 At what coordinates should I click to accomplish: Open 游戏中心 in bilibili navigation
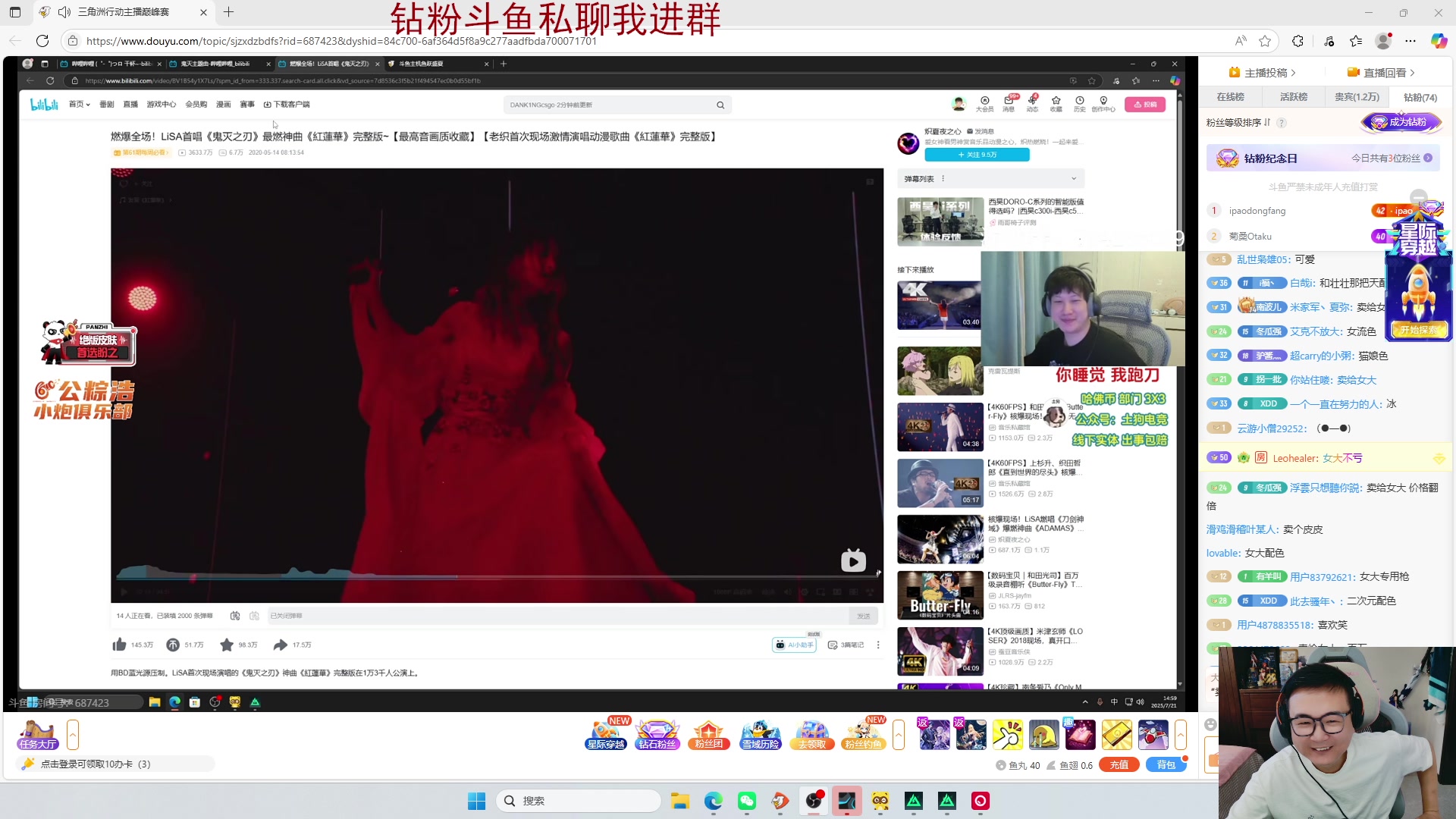[x=162, y=105]
